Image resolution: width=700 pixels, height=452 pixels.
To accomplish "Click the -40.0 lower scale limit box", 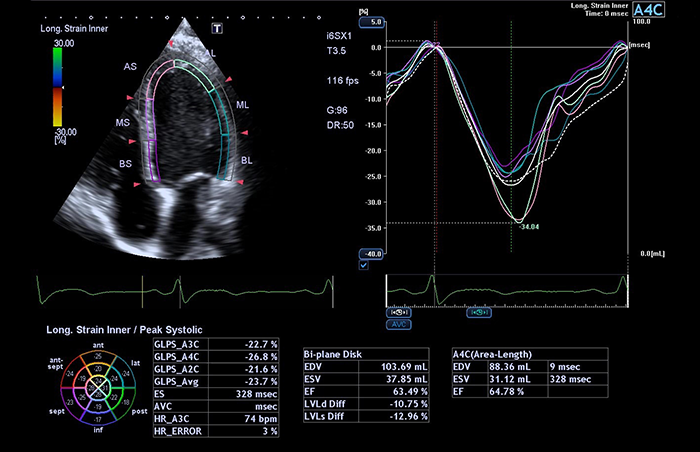I will pos(372,254).
